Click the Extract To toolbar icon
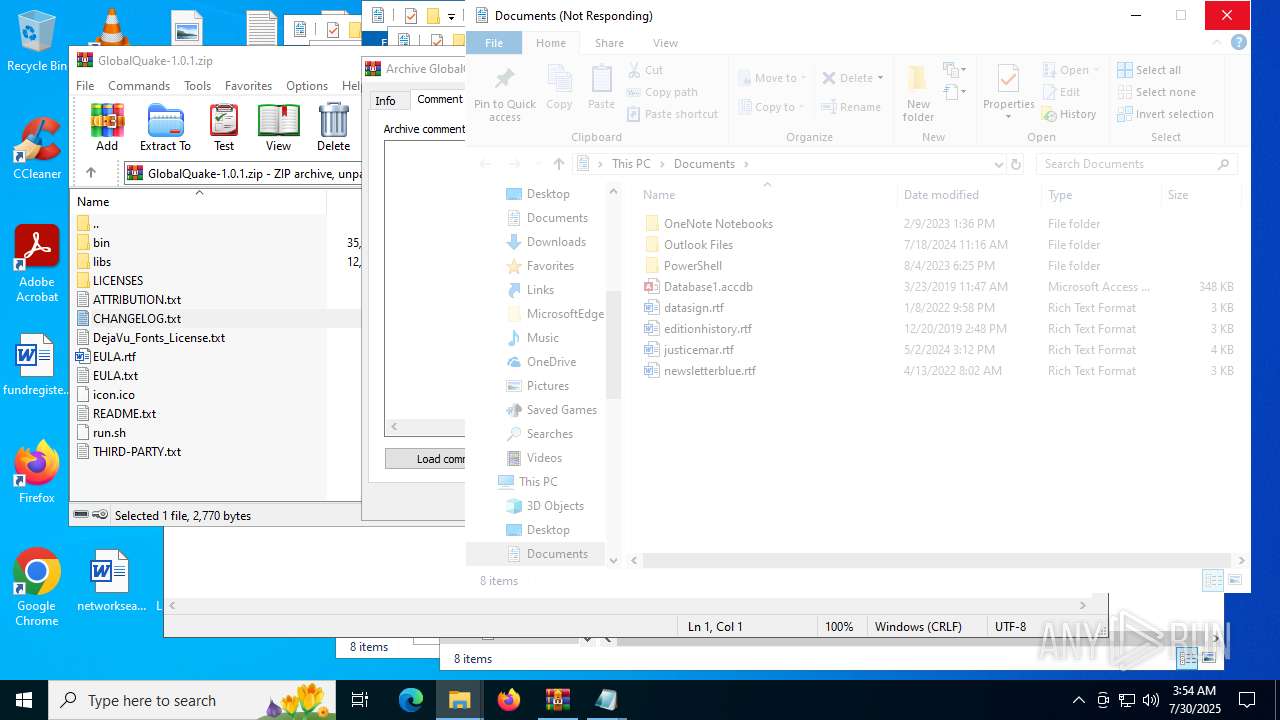Screen dimensions: 1280x720 [165, 127]
